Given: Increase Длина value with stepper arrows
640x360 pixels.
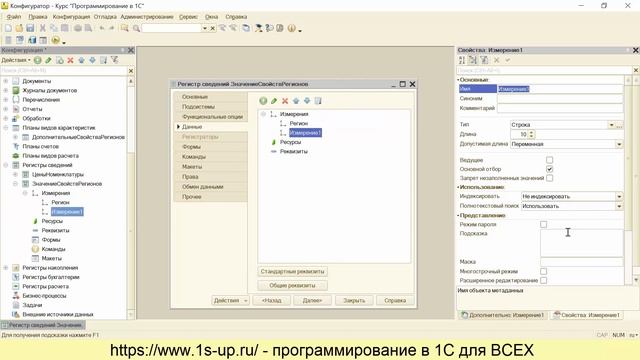Looking at the screenshot, I should [531, 132].
